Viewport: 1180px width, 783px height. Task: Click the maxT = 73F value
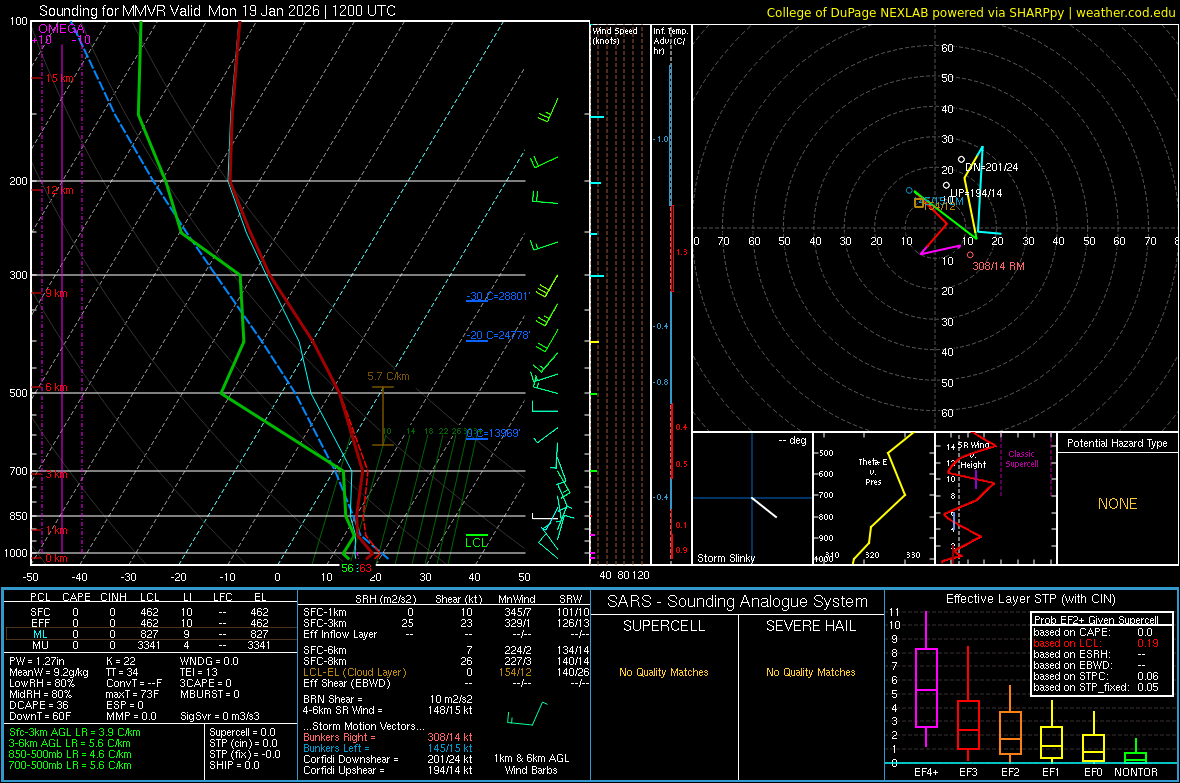click(132, 694)
